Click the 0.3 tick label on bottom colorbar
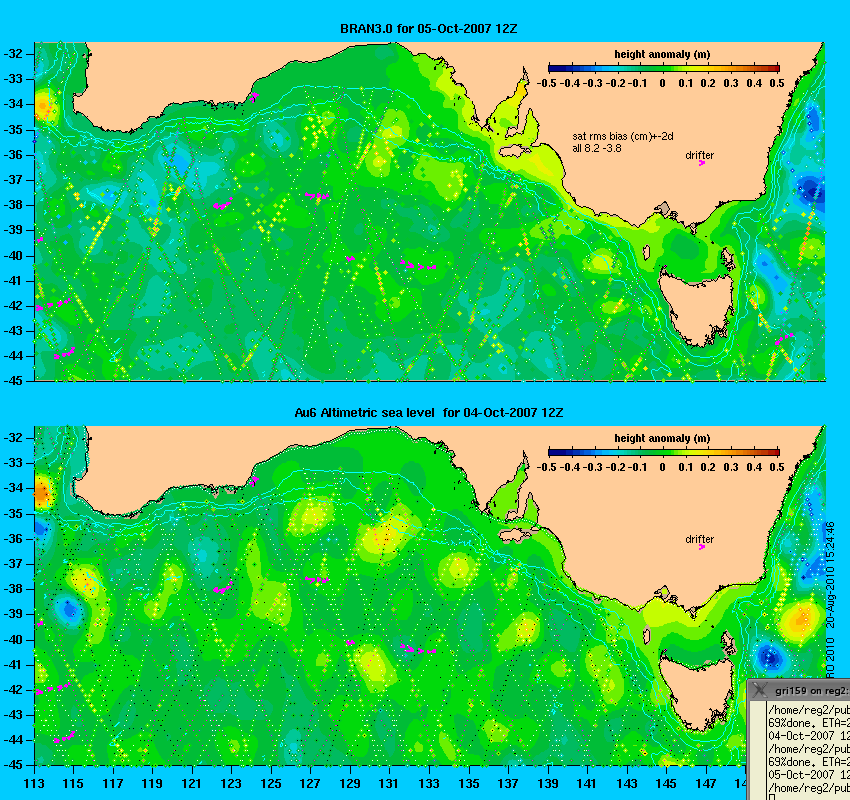Viewport: 850px width, 800px height. 731,467
